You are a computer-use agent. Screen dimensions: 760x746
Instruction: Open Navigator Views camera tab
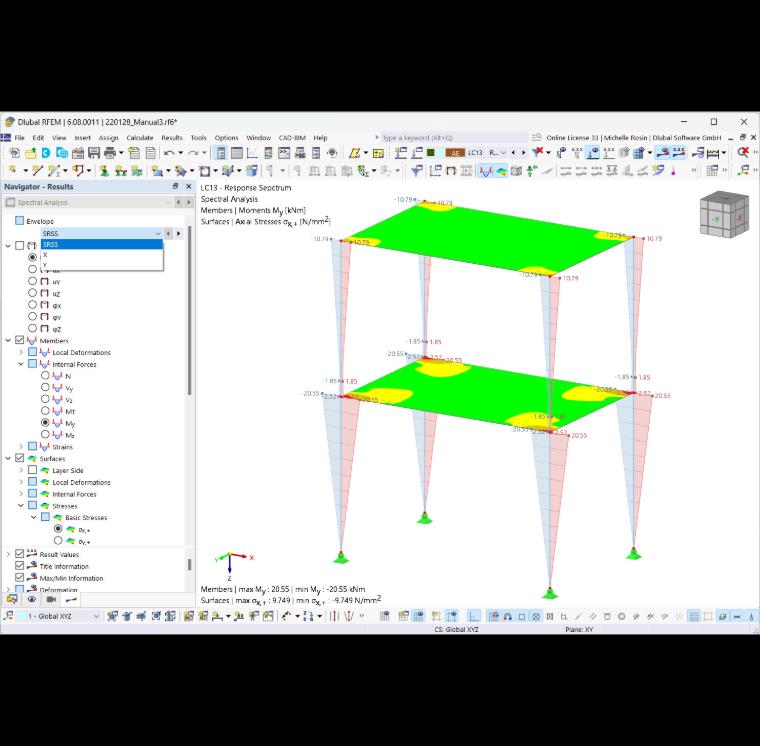(x=51, y=599)
